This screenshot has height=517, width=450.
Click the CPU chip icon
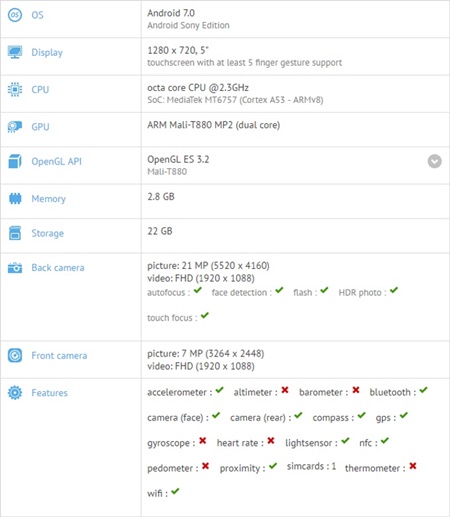pos(15,89)
